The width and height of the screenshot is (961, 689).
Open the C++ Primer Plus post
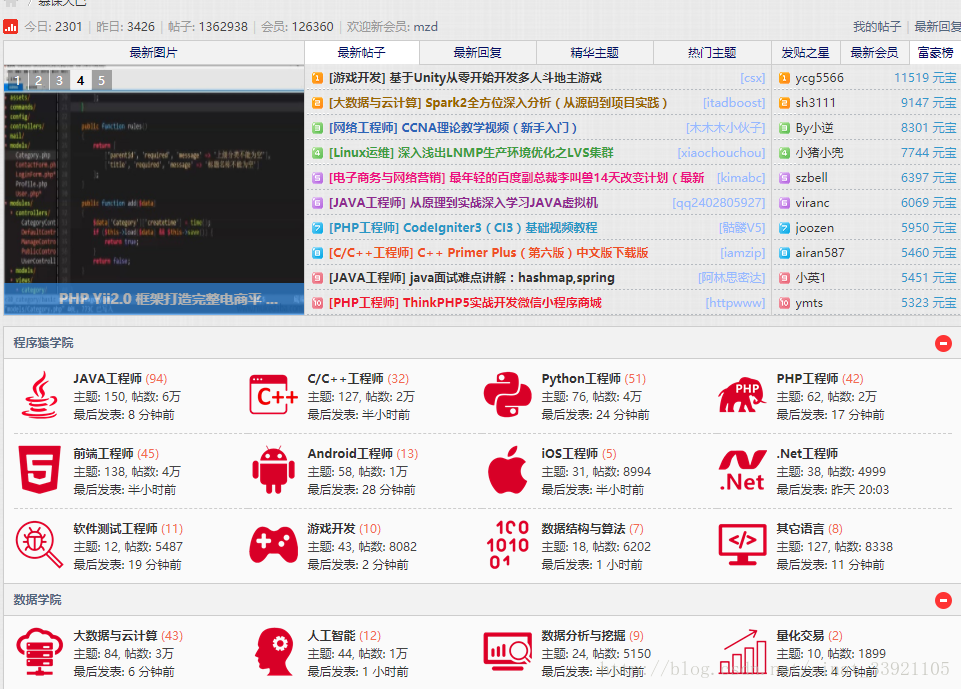[488, 253]
